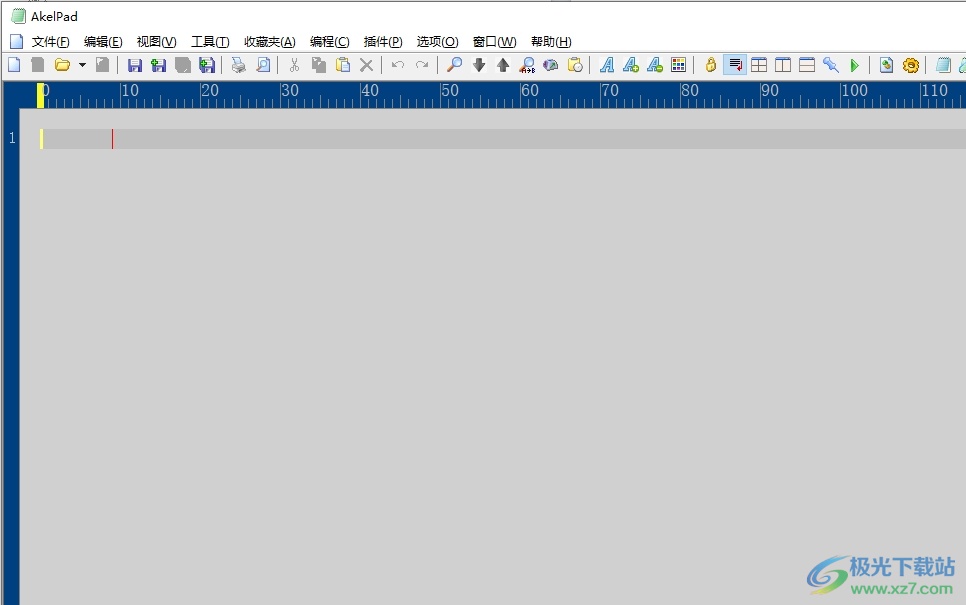Open the 编程(C) menu
Image resolution: width=966 pixels, height=605 pixels.
coord(330,41)
